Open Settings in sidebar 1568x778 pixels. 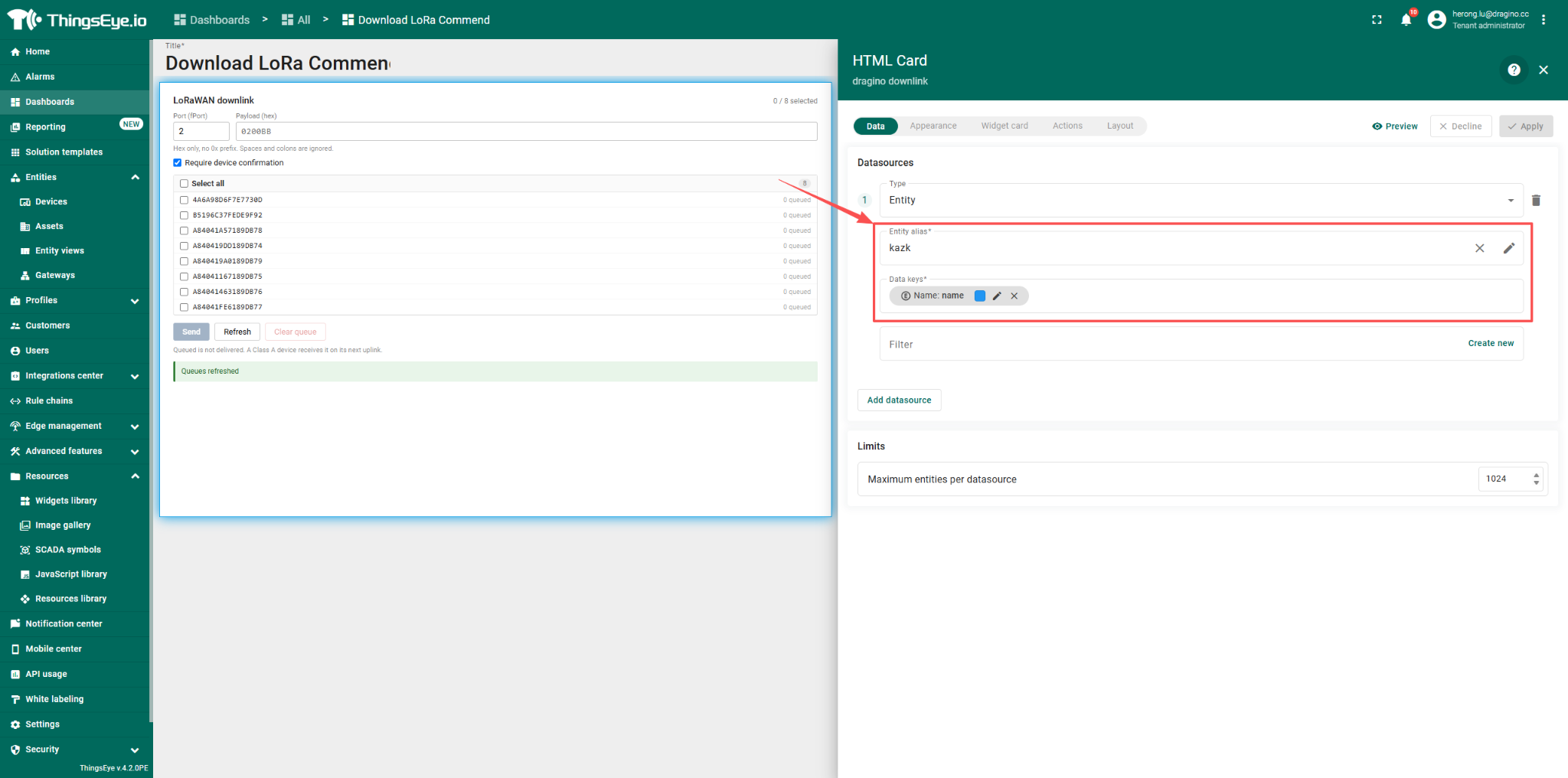coord(74,724)
